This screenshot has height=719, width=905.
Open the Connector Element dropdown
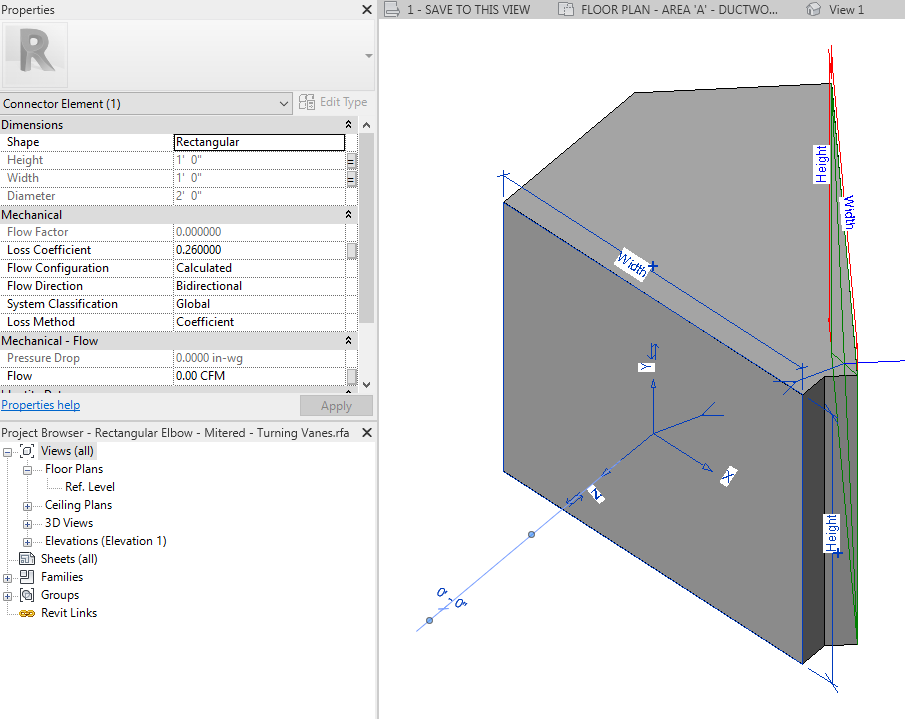283,104
